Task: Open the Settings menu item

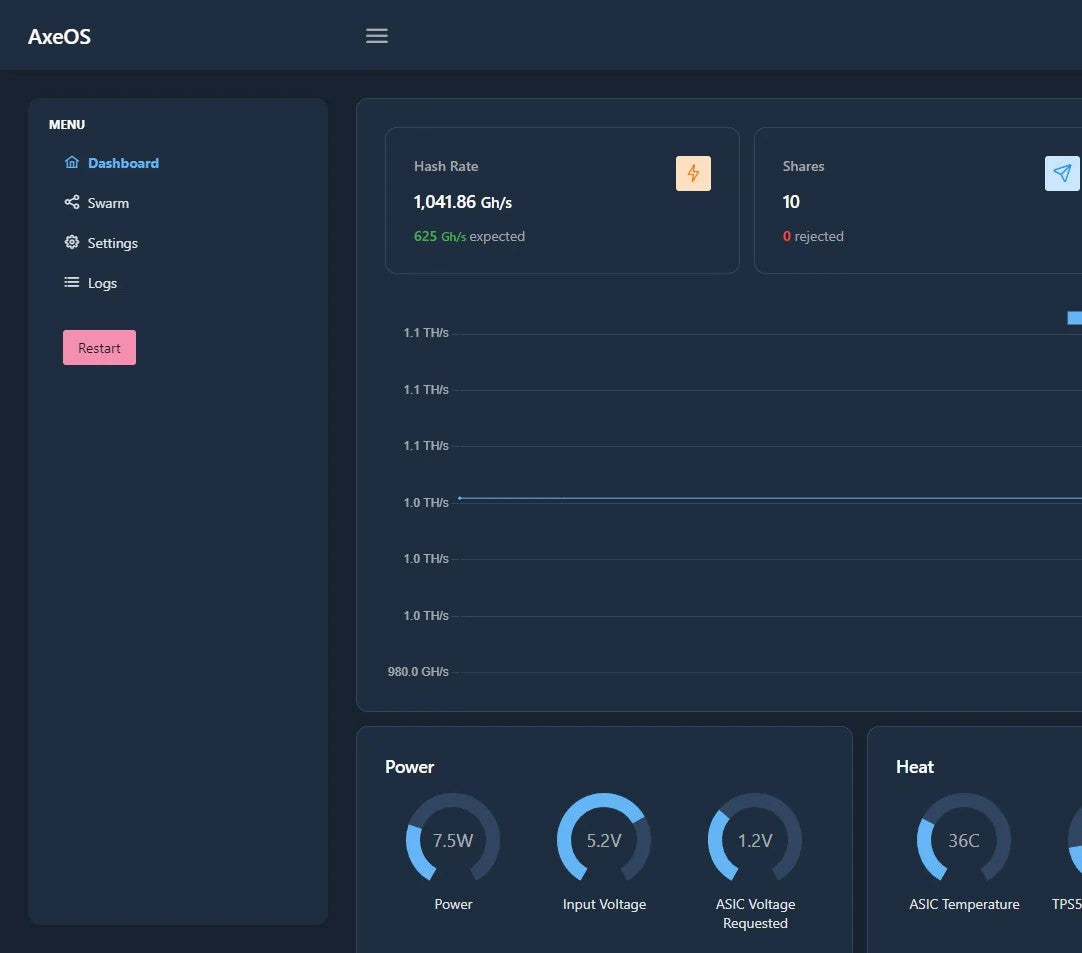Action: point(112,243)
